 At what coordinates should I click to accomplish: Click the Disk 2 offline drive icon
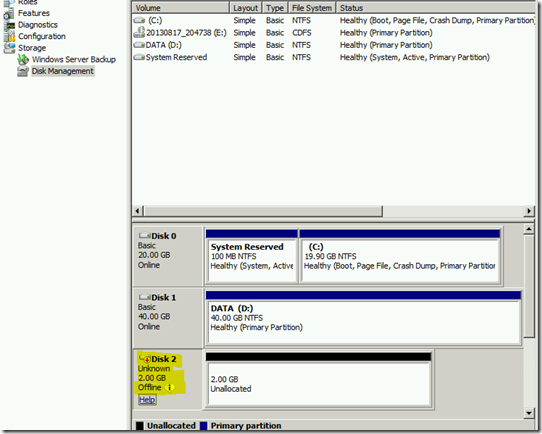point(145,359)
